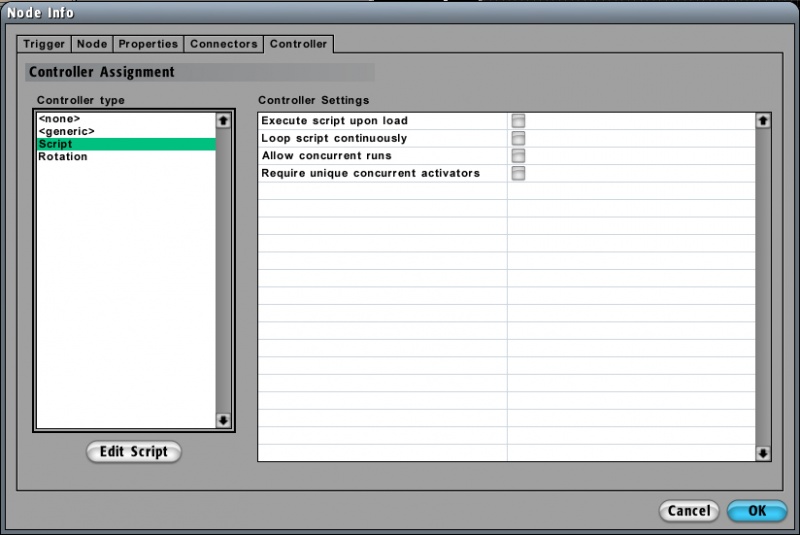Open the Node tab
800x535 pixels.
point(92,44)
